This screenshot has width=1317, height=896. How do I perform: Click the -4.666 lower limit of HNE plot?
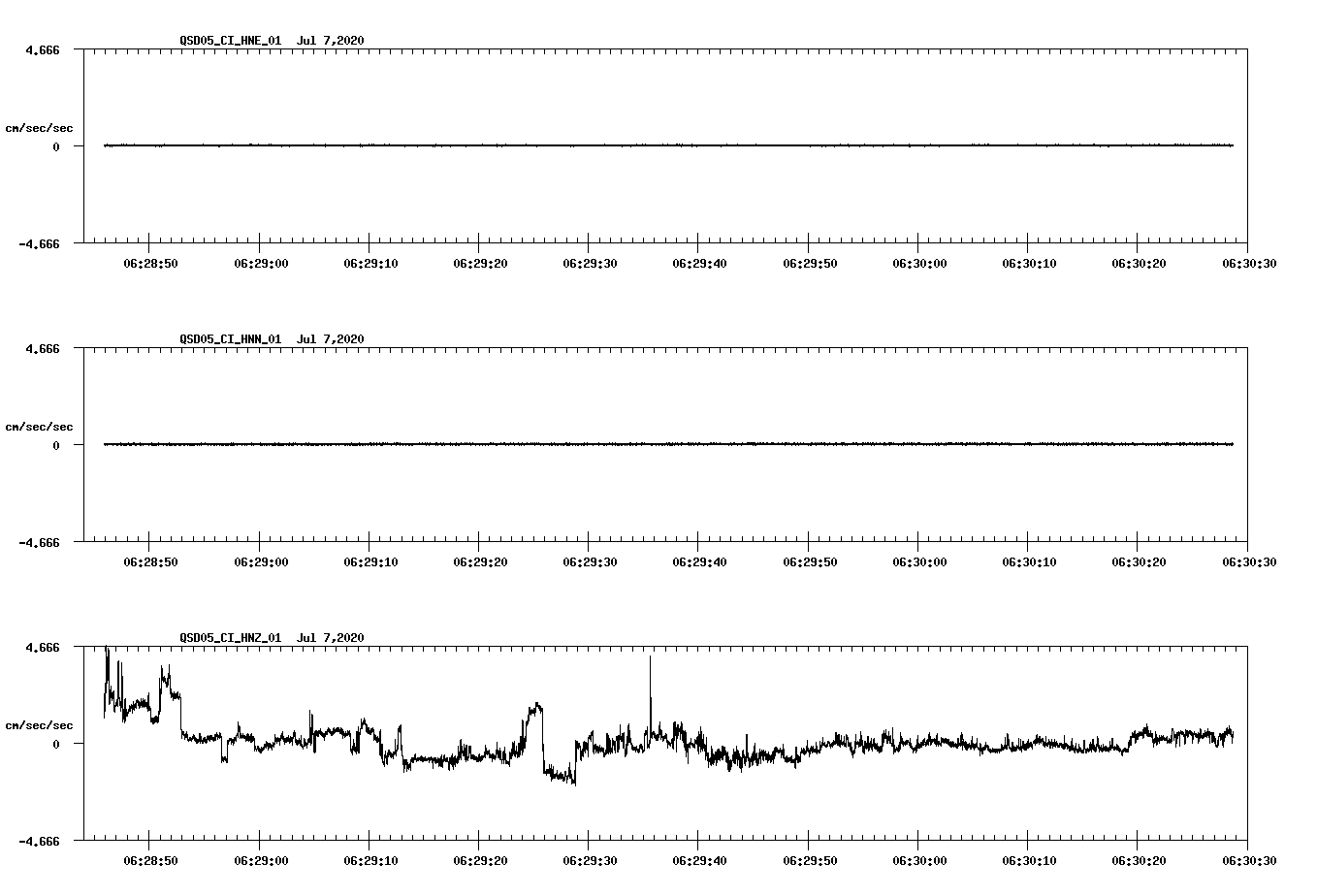(x=39, y=243)
